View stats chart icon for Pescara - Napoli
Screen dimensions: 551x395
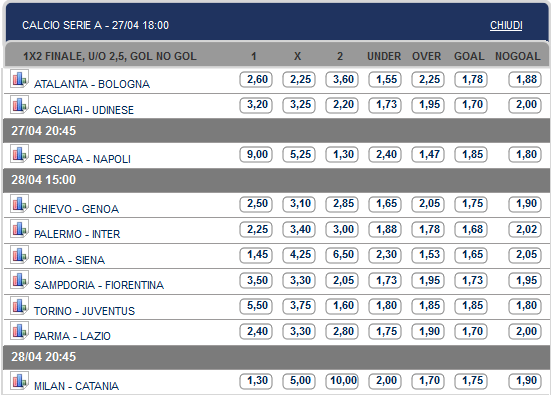[19, 154]
